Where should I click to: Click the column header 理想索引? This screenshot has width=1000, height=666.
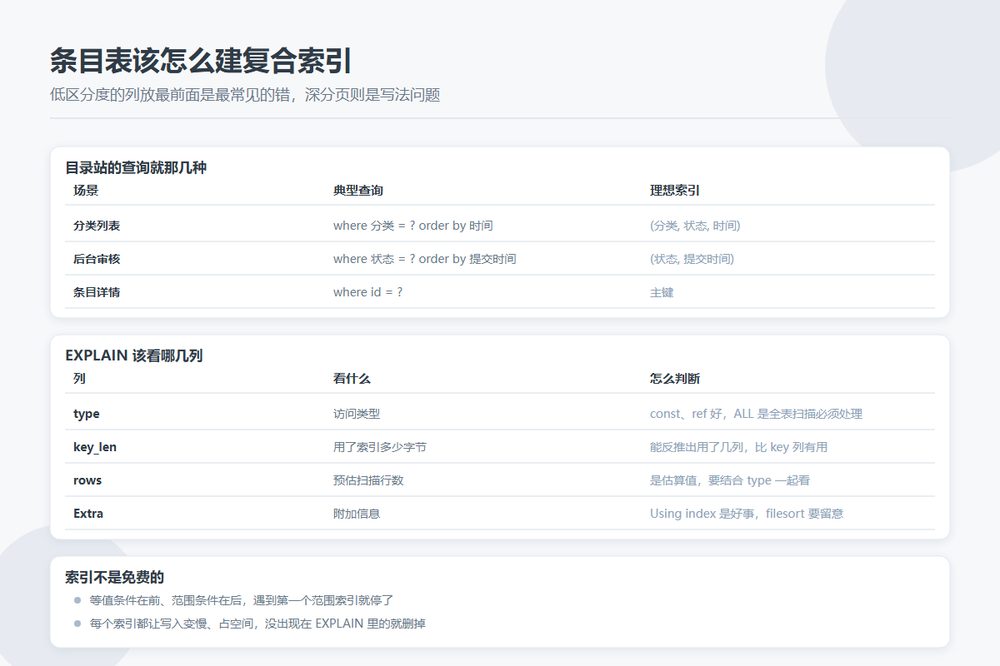(675, 190)
